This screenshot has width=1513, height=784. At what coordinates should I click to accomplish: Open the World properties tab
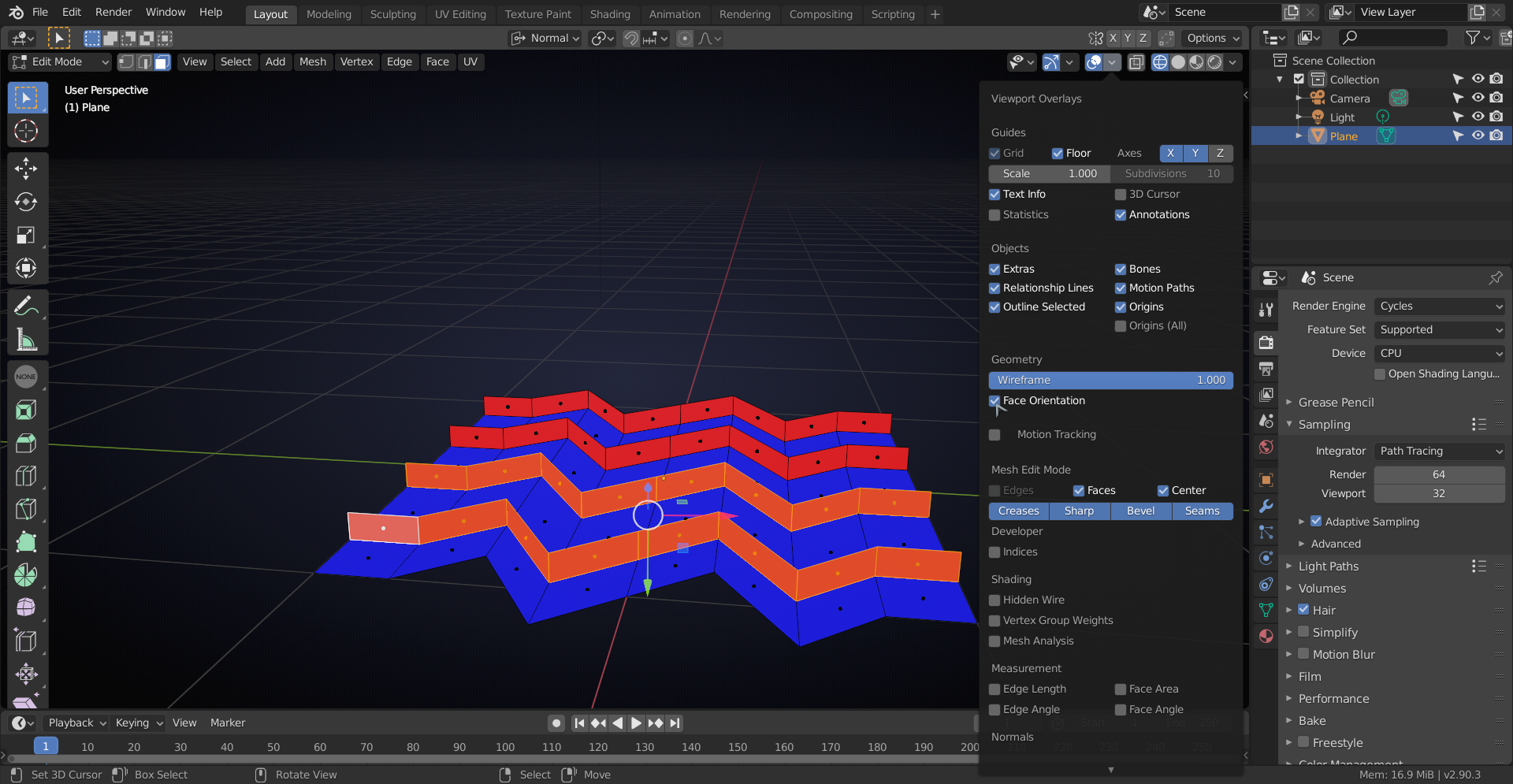[1266, 447]
